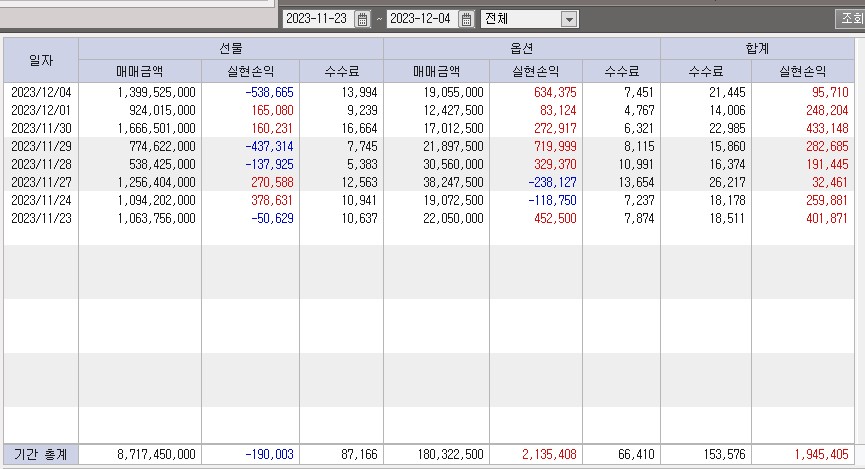
Task: Click options loss value -118,750
Action: coord(552,200)
